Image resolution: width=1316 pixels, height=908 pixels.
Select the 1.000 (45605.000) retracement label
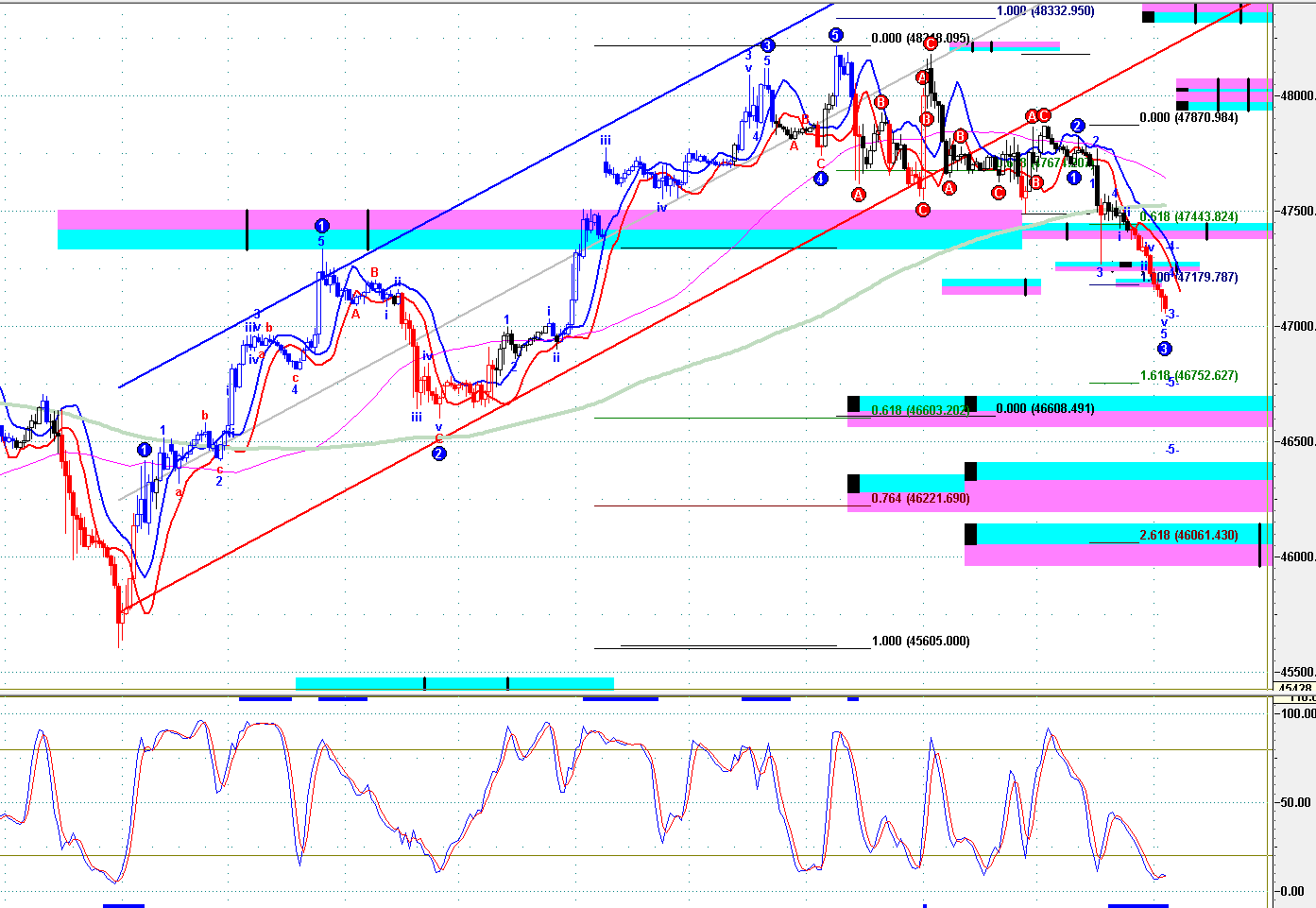tap(920, 641)
